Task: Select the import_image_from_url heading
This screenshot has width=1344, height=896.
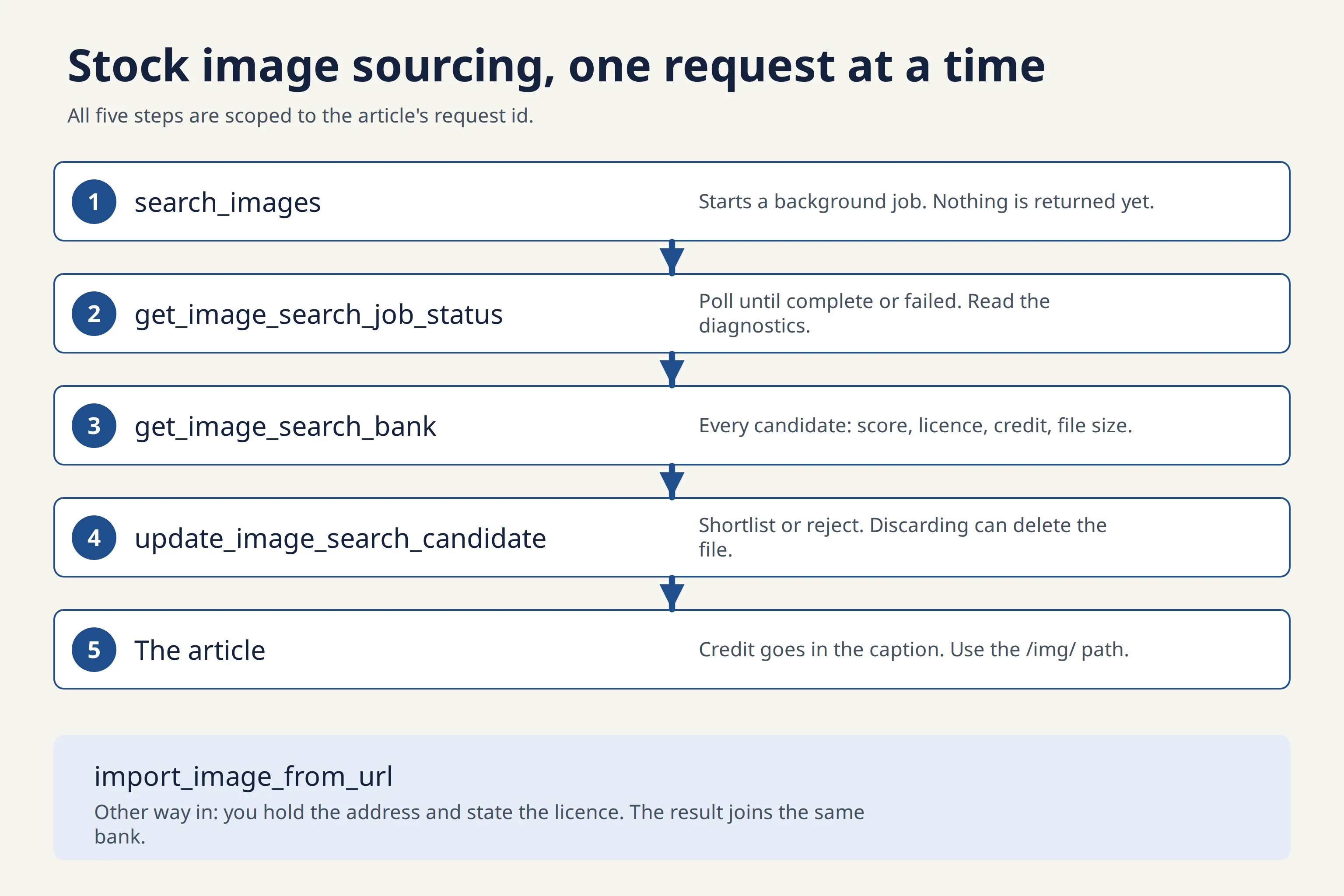Action: click(243, 777)
